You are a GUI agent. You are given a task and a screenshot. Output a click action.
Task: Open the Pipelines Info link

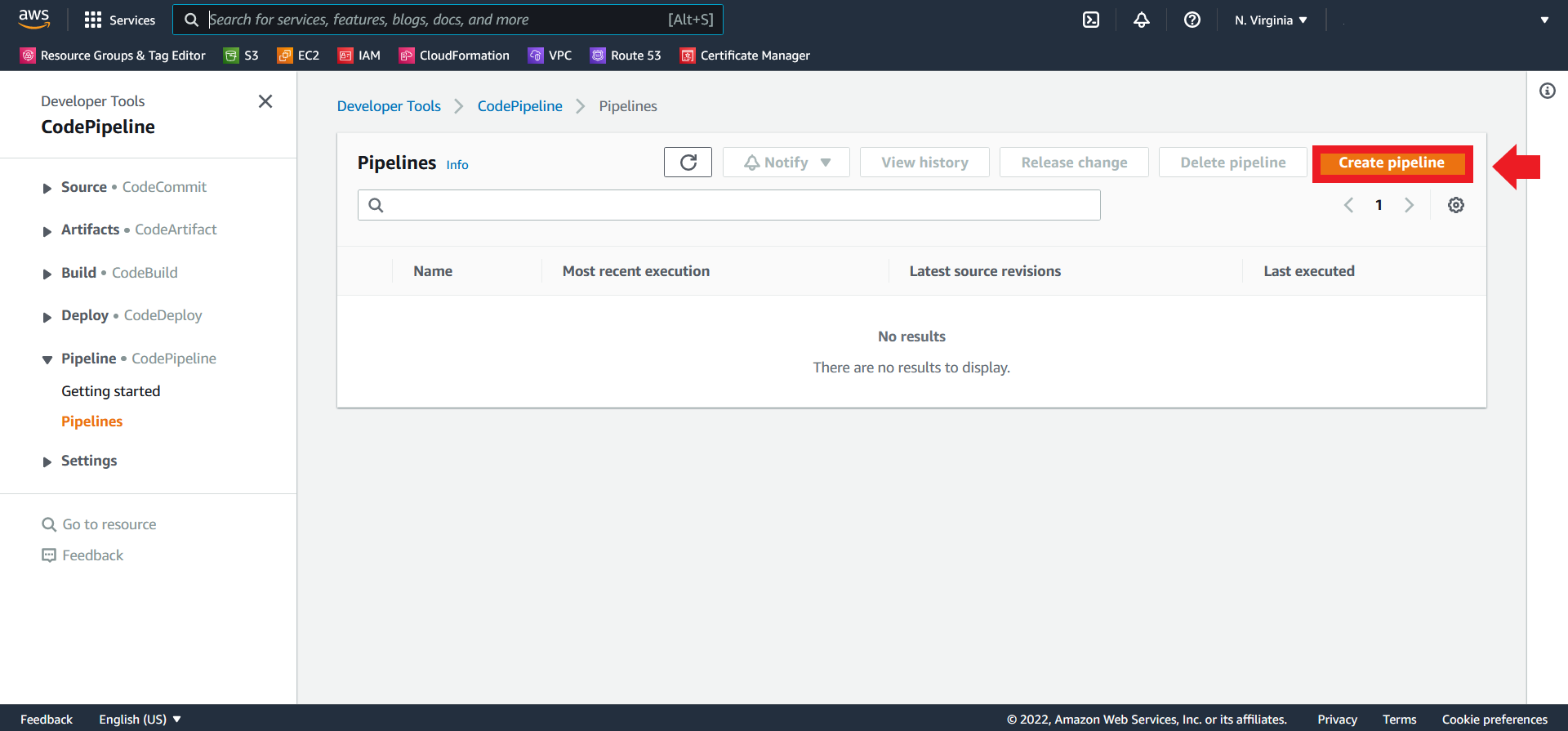pos(457,165)
